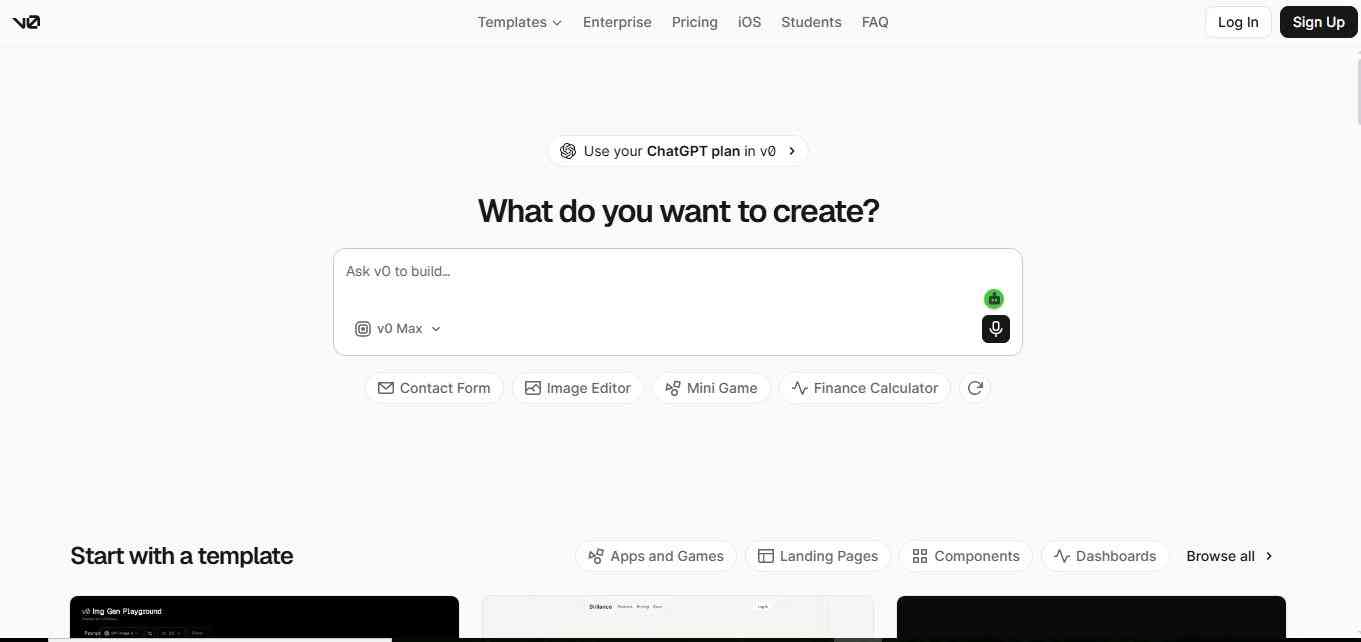The width and height of the screenshot is (1361, 642).
Task: Click the Sign Up button
Action: 1318,22
